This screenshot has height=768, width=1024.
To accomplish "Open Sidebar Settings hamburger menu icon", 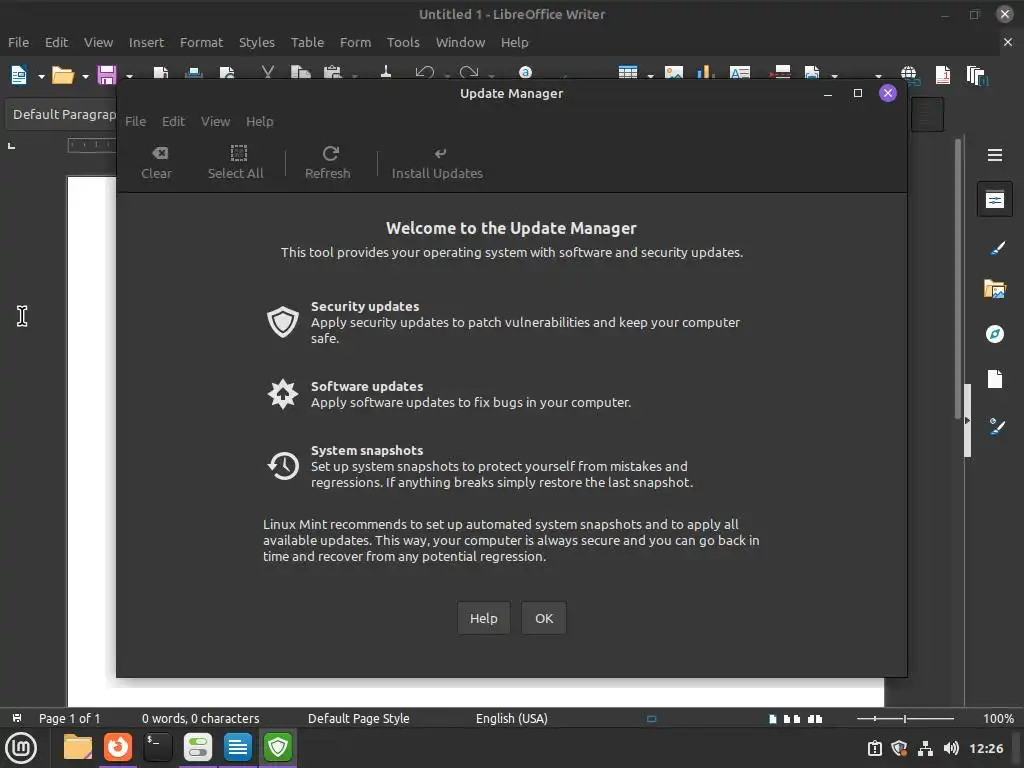I will point(995,155).
